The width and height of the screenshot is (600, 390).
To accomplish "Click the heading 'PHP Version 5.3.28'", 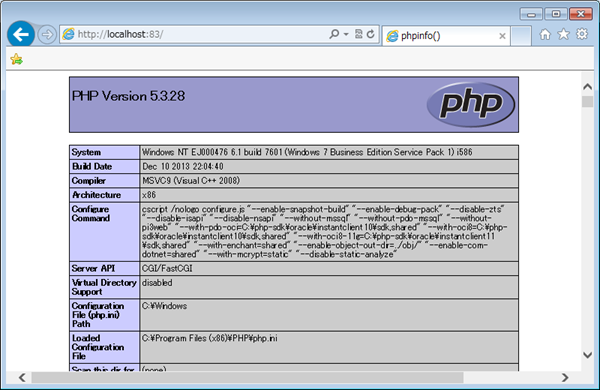I will point(128,96).
